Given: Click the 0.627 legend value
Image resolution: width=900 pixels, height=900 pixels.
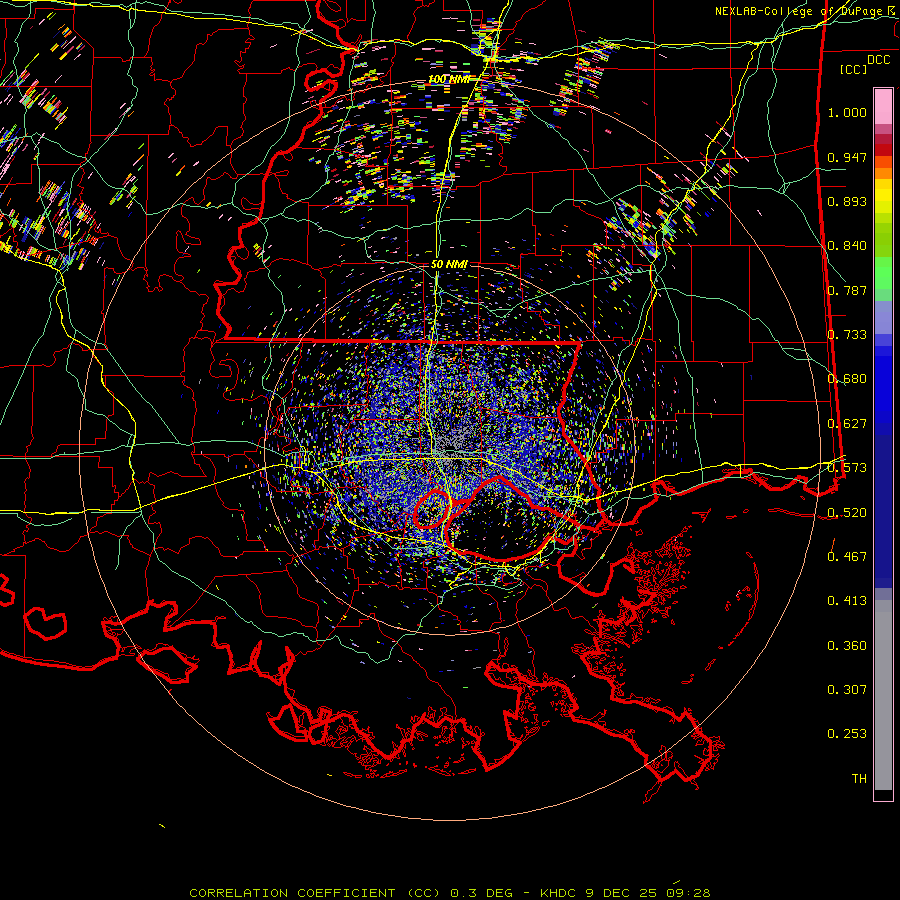Looking at the screenshot, I should point(847,424).
